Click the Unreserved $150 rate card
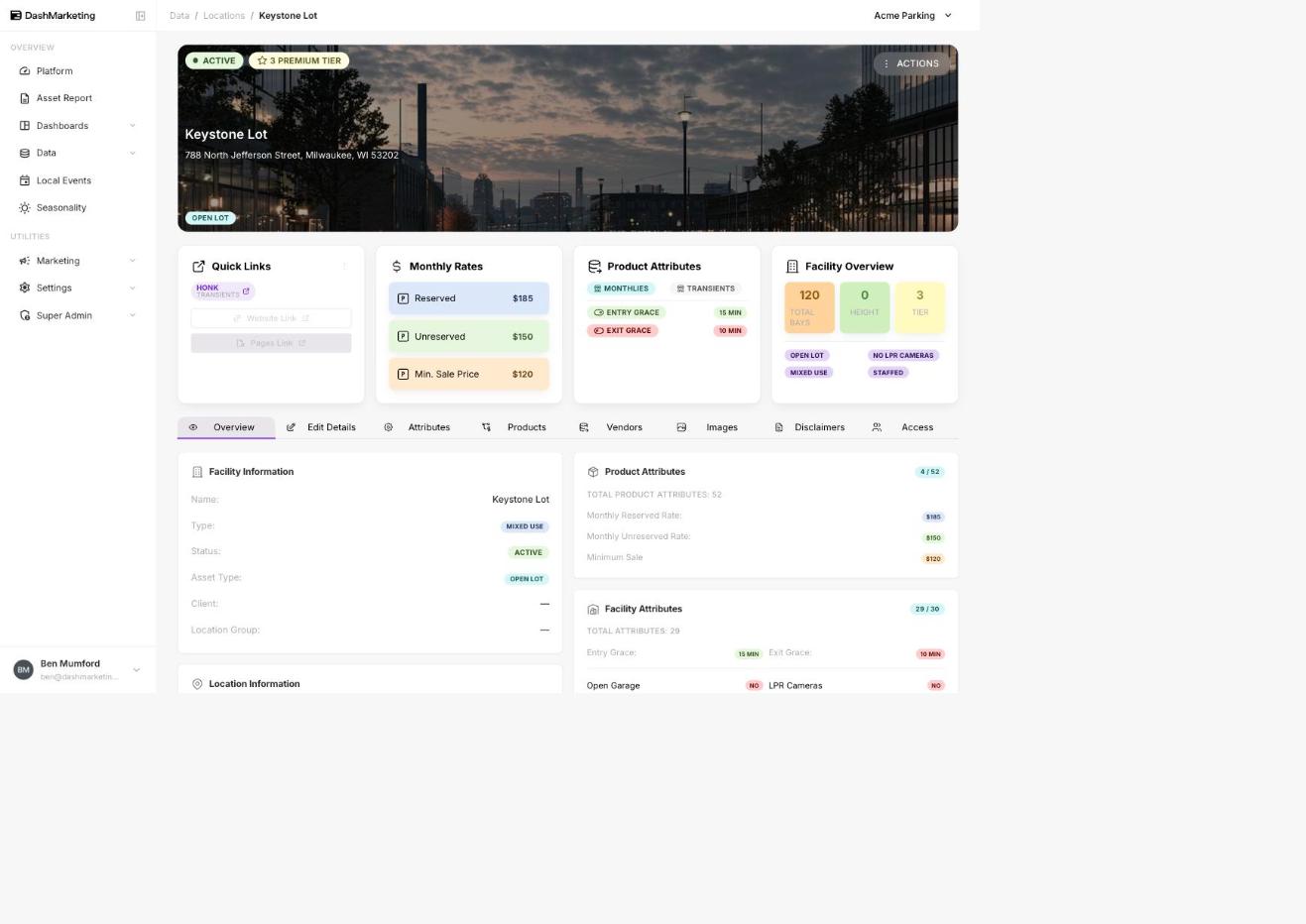Screen dimensions: 1306x924 click(x=469, y=336)
